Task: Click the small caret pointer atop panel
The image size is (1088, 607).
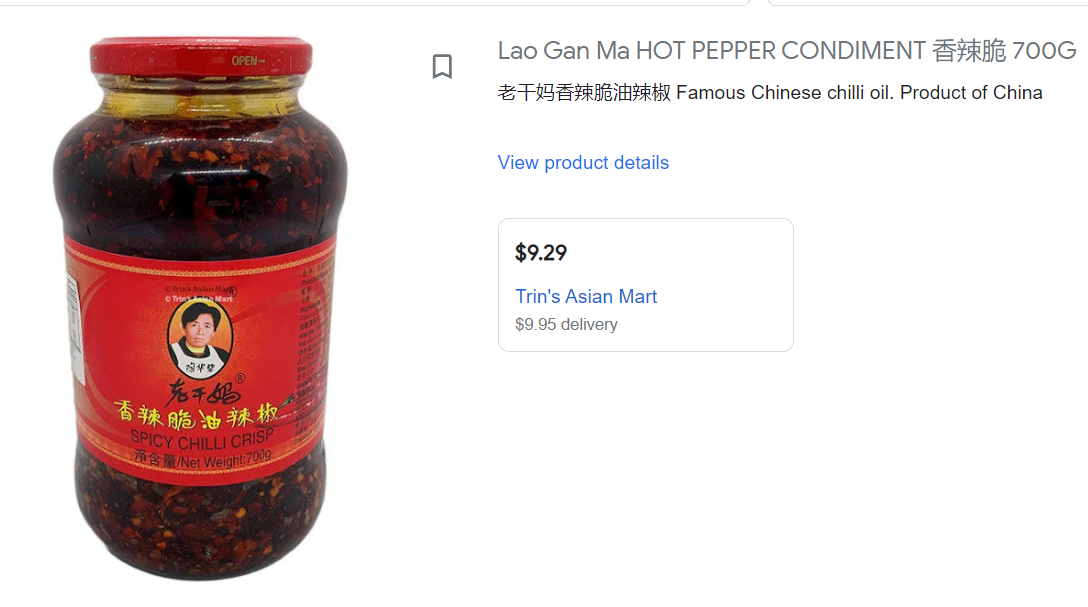Action: pyautogui.click(x=760, y=3)
